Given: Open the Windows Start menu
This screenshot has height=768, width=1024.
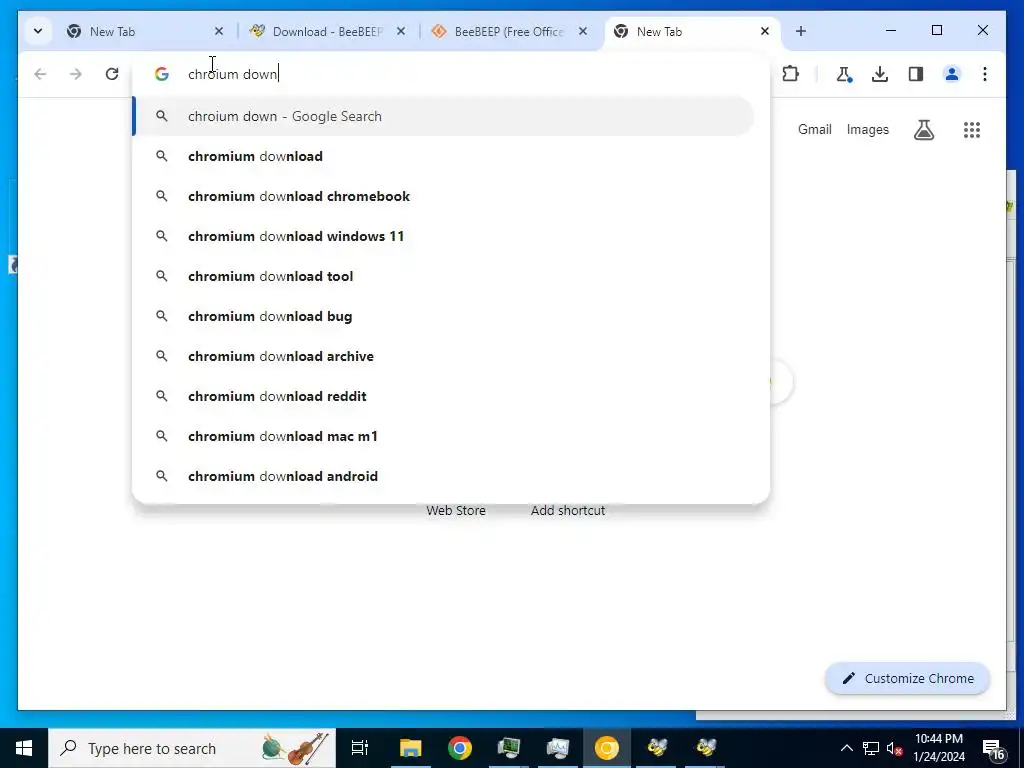Looking at the screenshot, I should pyautogui.click(x=24, y=748).
